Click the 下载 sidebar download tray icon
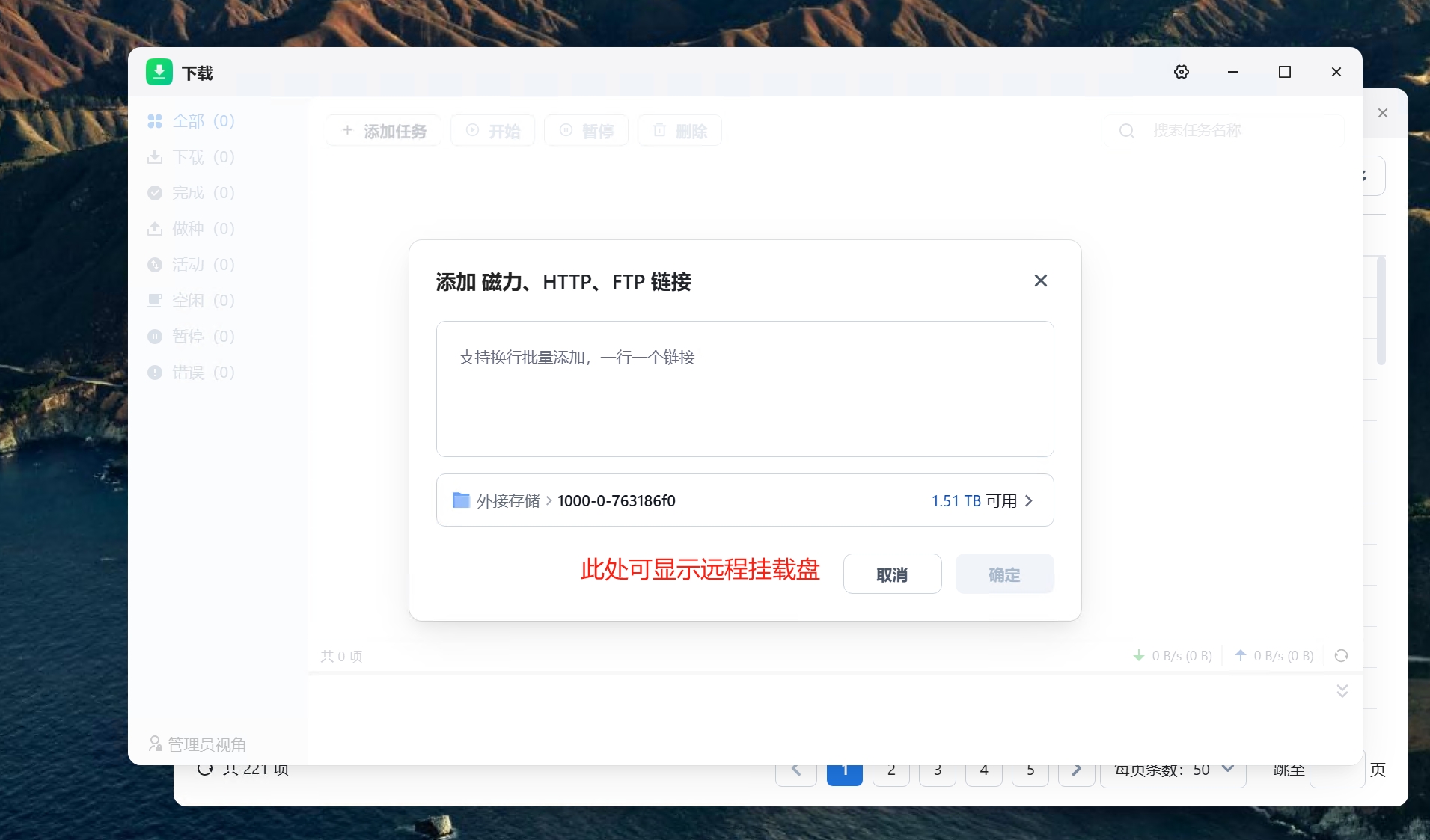Screen dimensions: 1430x840 [155, 157]
